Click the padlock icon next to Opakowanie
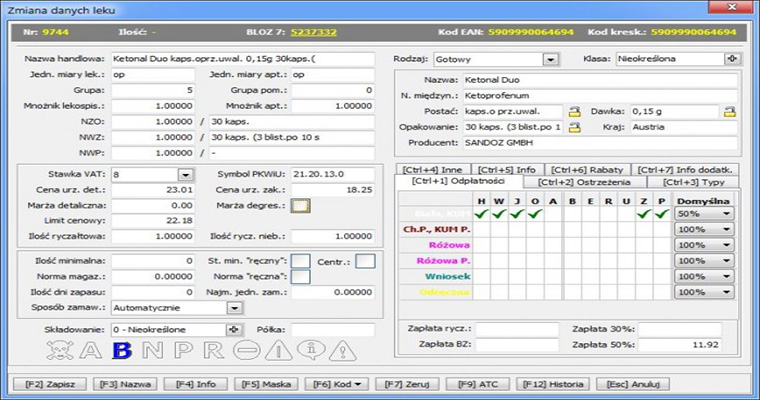 click(574, 128)
